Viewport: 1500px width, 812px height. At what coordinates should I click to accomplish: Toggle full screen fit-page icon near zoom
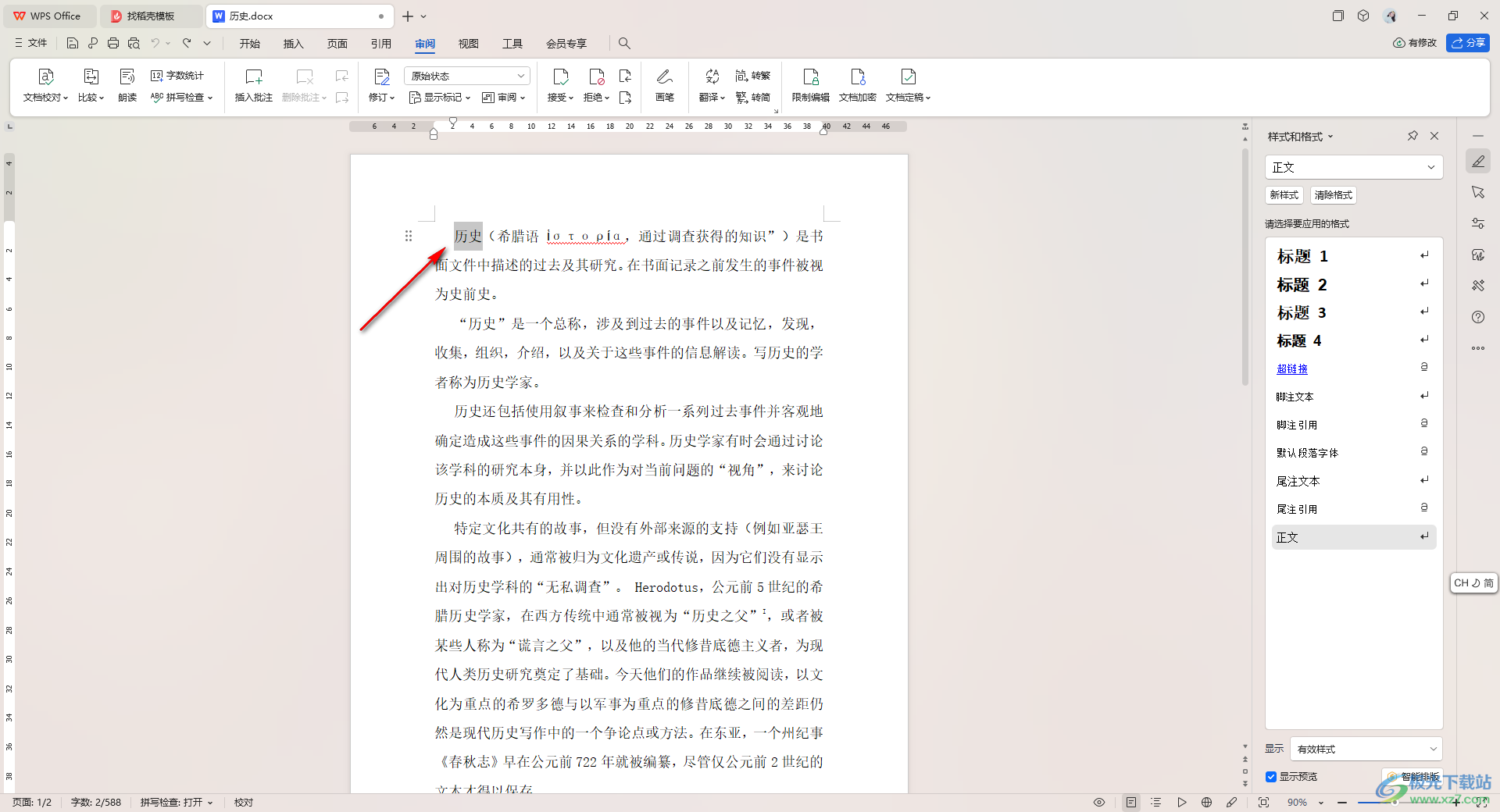pyautogui.click(x=1264, y=802)
